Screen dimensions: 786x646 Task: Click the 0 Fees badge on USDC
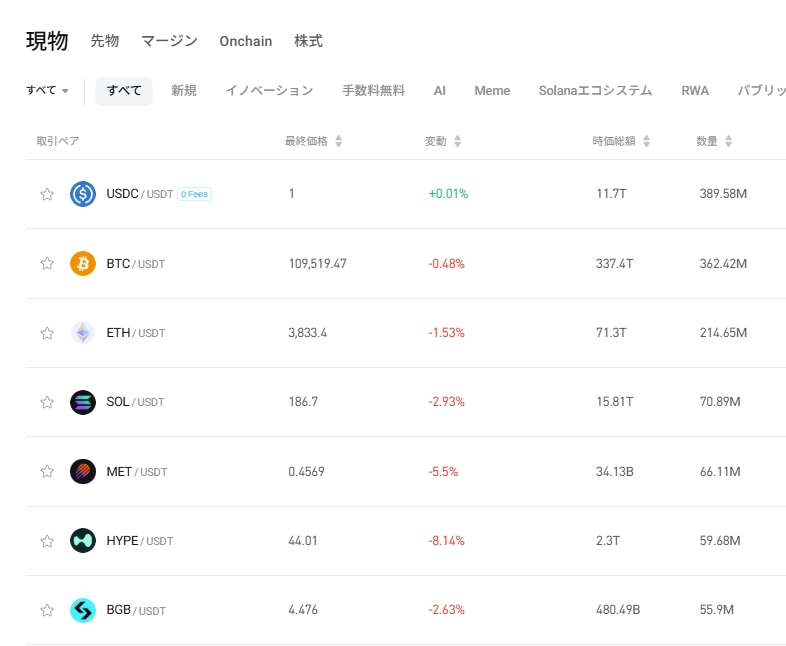(x=194, y=194)
